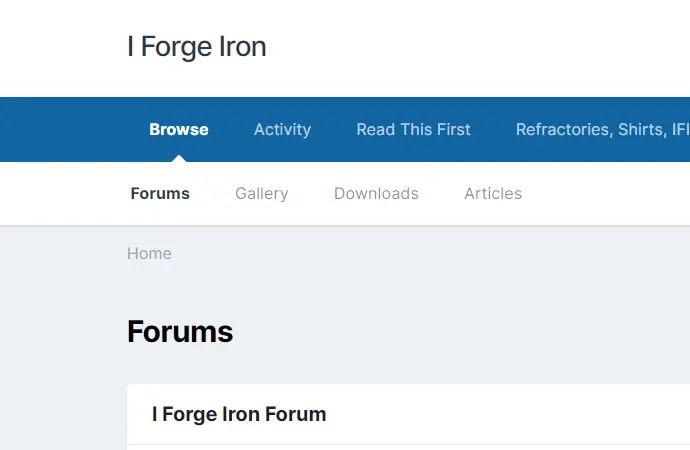
Task: Click the Home breadcrumb link
Action: (x=149, y=253)
